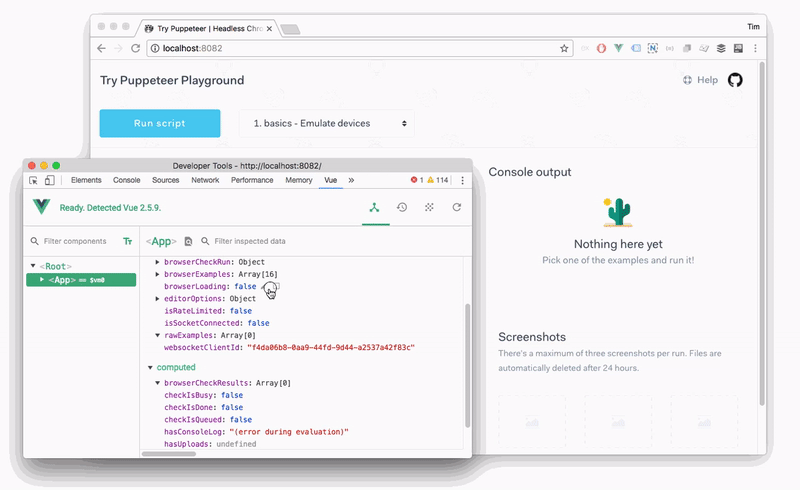The image size is (800, 490).
Task: Open the Help link
Action: (x=701, y=80)
